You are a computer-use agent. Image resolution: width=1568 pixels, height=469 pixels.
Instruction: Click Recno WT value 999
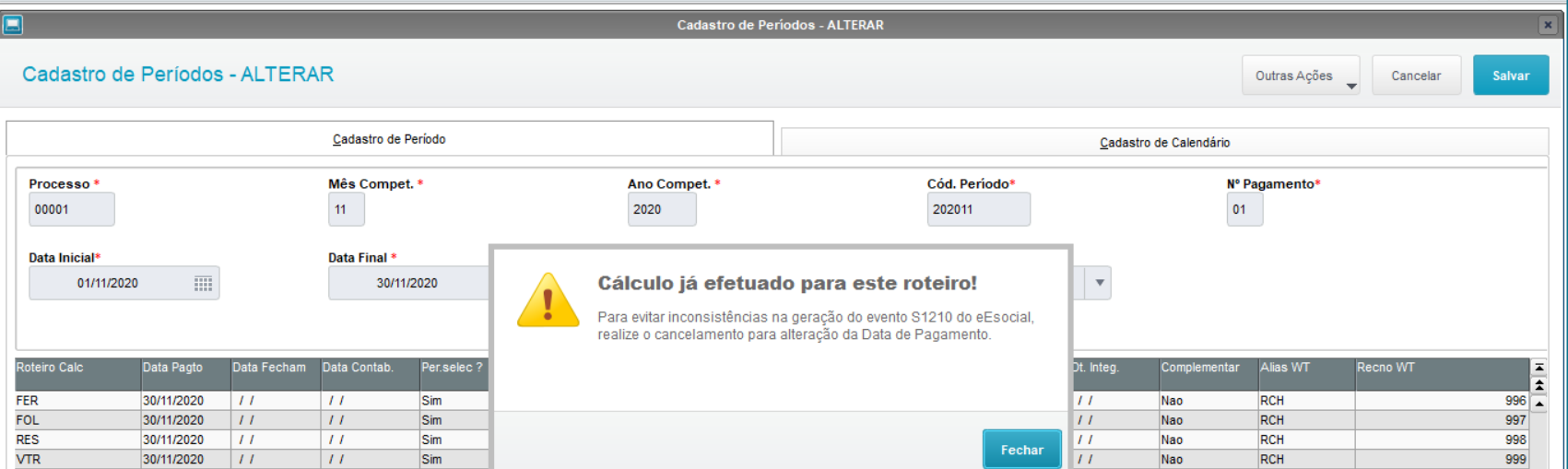point(1442,459)
